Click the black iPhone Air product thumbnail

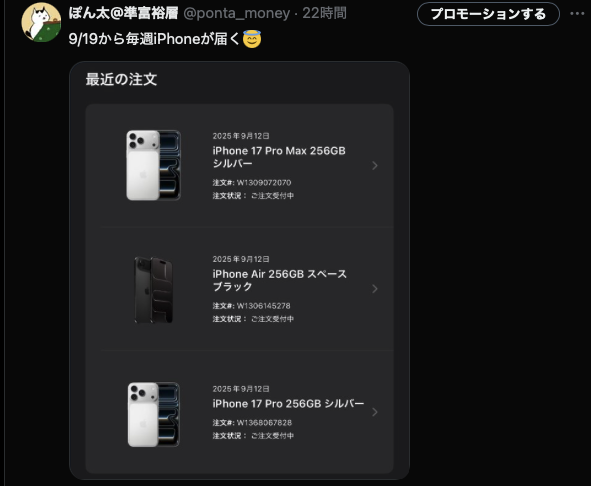pyautogui.click(x=153, y=290)
